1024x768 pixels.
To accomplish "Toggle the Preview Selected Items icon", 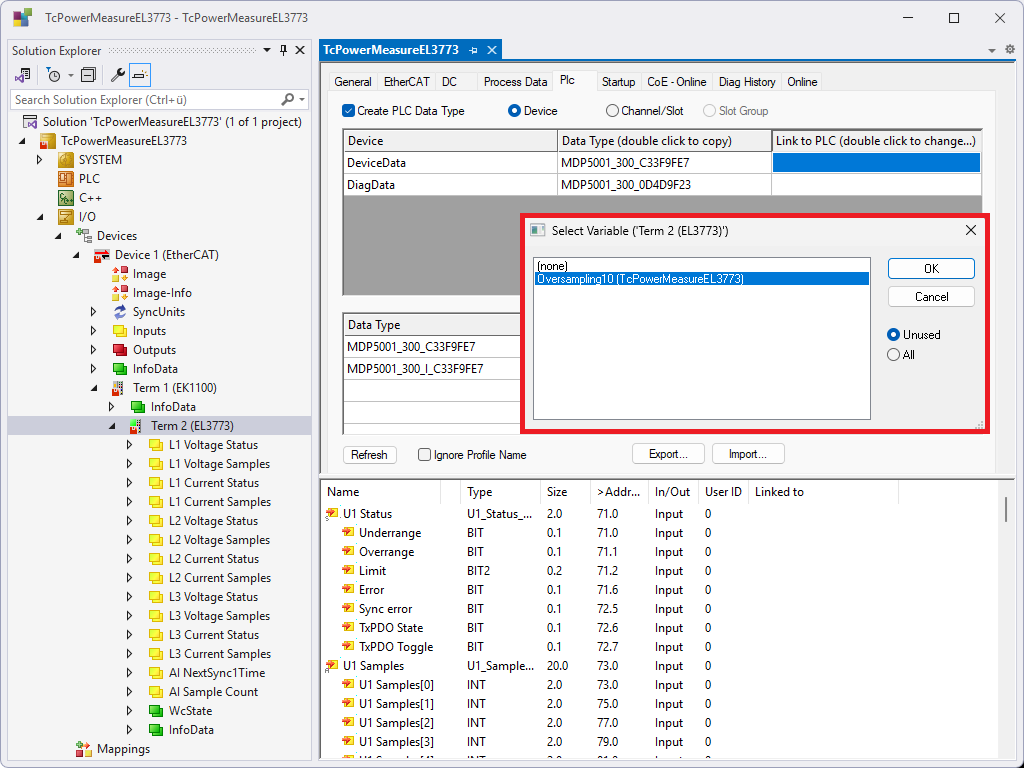I will pos(140,75).
